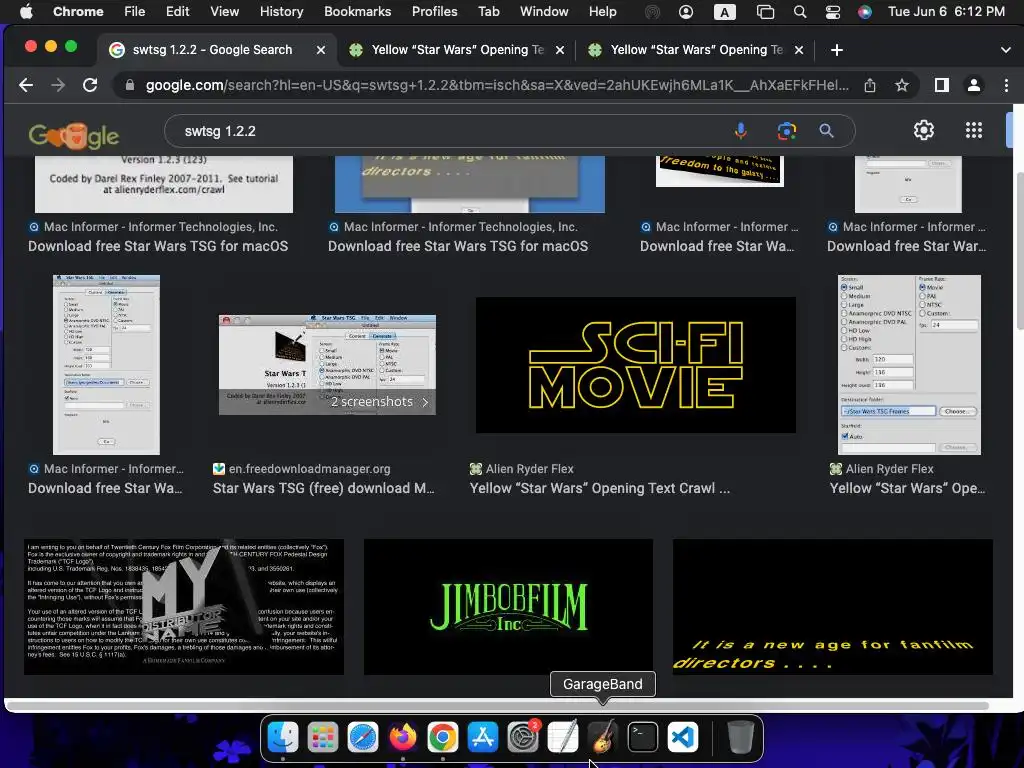Open the Apple menu
Viewport: 1024px width, 768px height.
point(26,12)
